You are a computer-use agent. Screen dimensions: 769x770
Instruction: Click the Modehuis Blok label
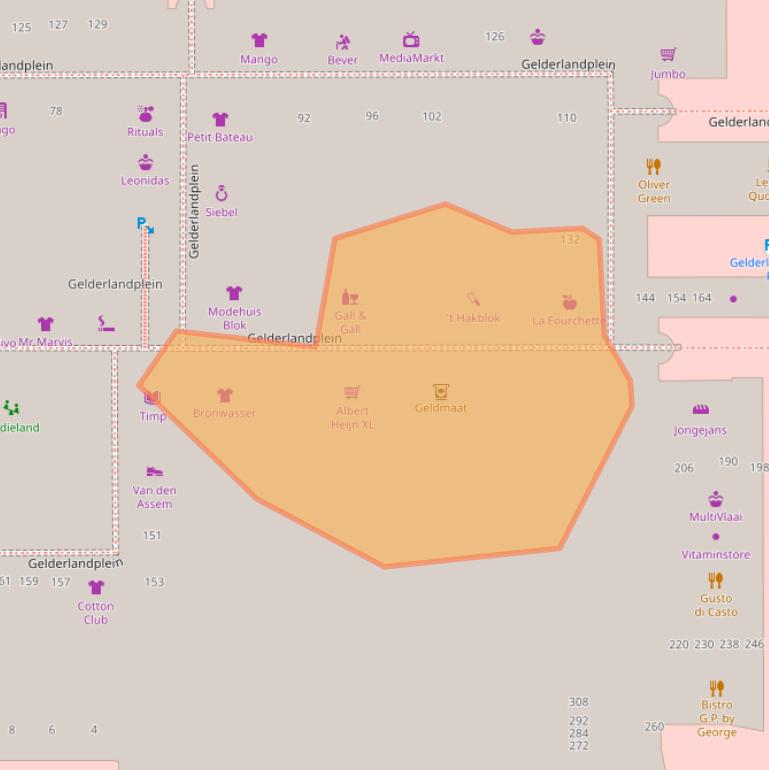point(234,318)
